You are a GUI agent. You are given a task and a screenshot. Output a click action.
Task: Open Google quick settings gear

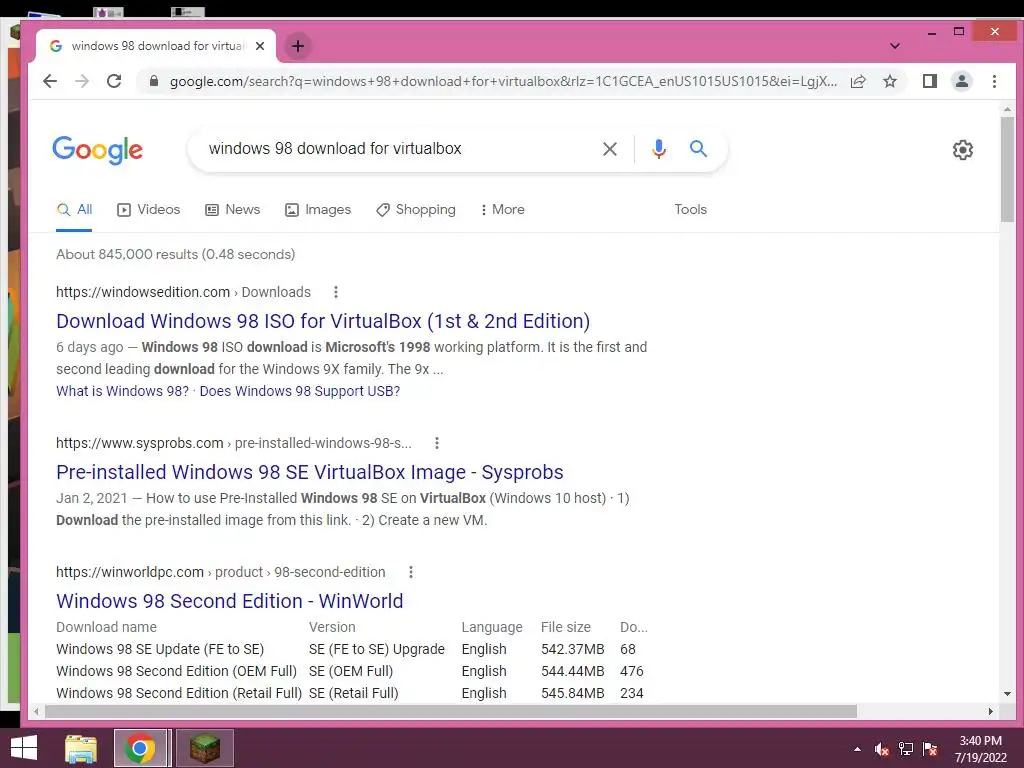(963, 150)
